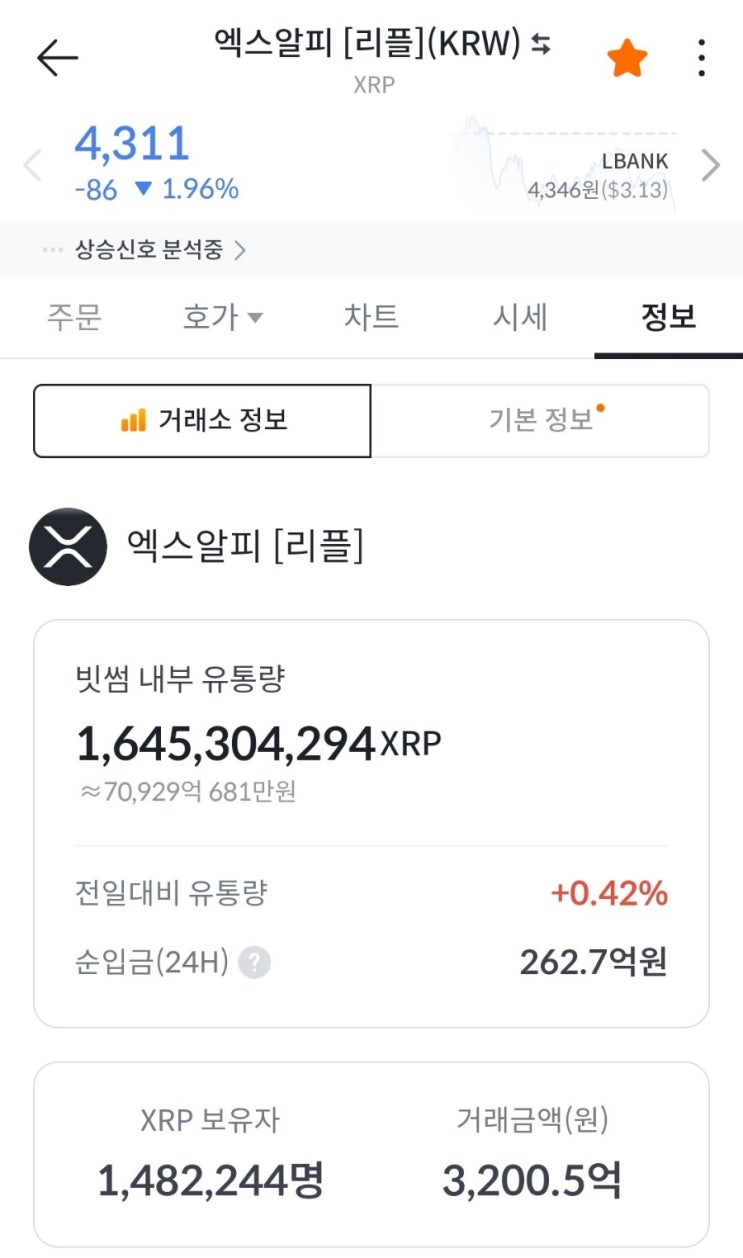Tap the ellipsis icon before 상승신호 분석중
The image size is (743, 1258).
[x=51, y=251]
